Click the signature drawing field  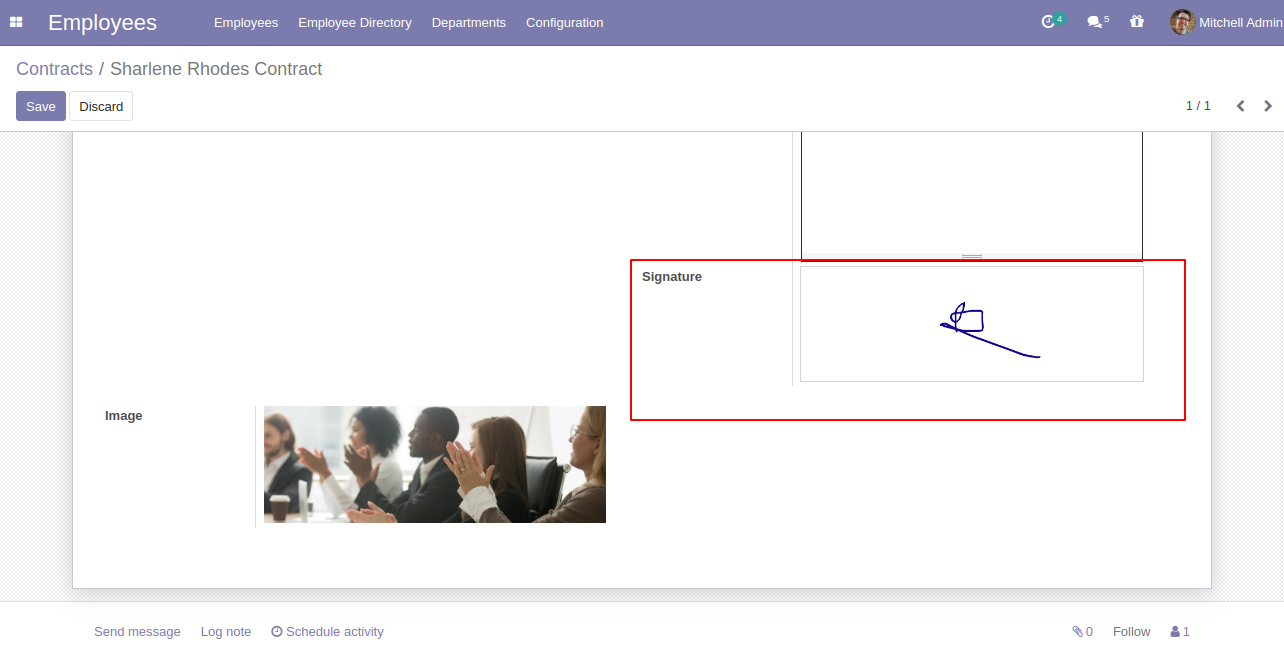[972, 324]
